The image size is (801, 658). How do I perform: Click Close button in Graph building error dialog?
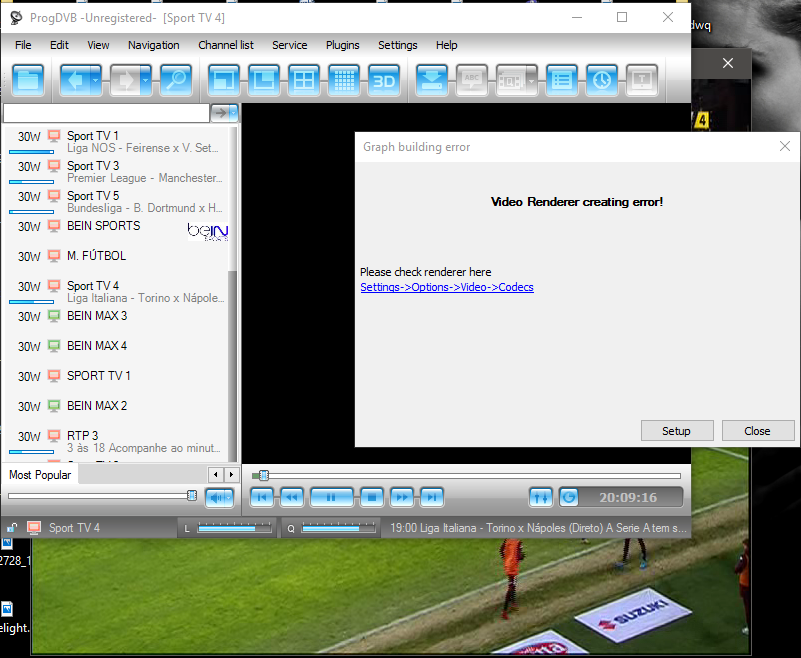tap(758, 431)
